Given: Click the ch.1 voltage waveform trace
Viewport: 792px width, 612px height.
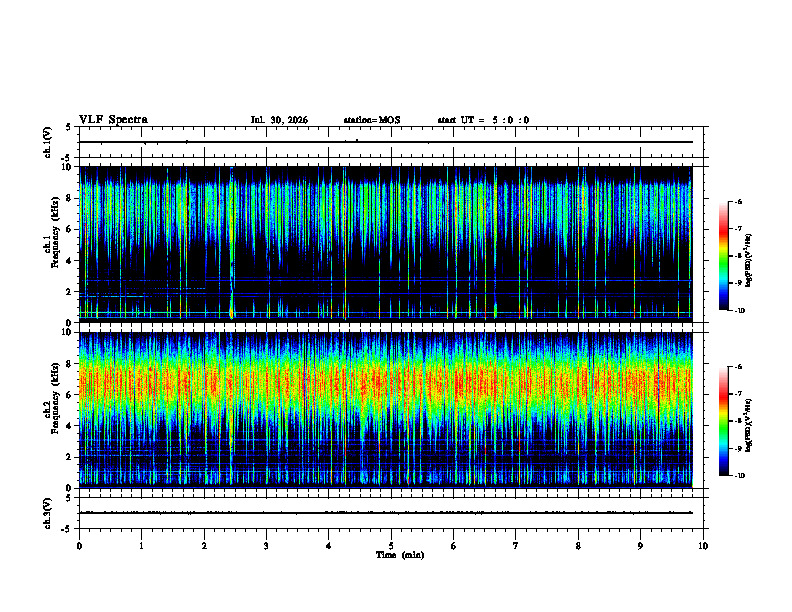Looking at the screenshot, I should click(x=385, y=142).
